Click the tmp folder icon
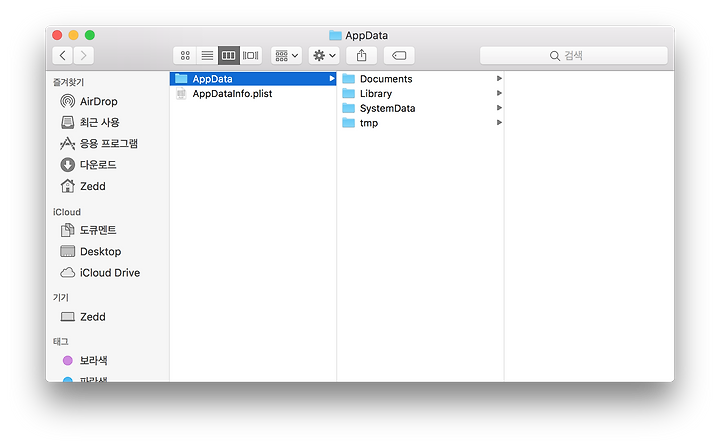Image resolution: width=720 pixels, height=447 pixels. (x=349, y=123)
